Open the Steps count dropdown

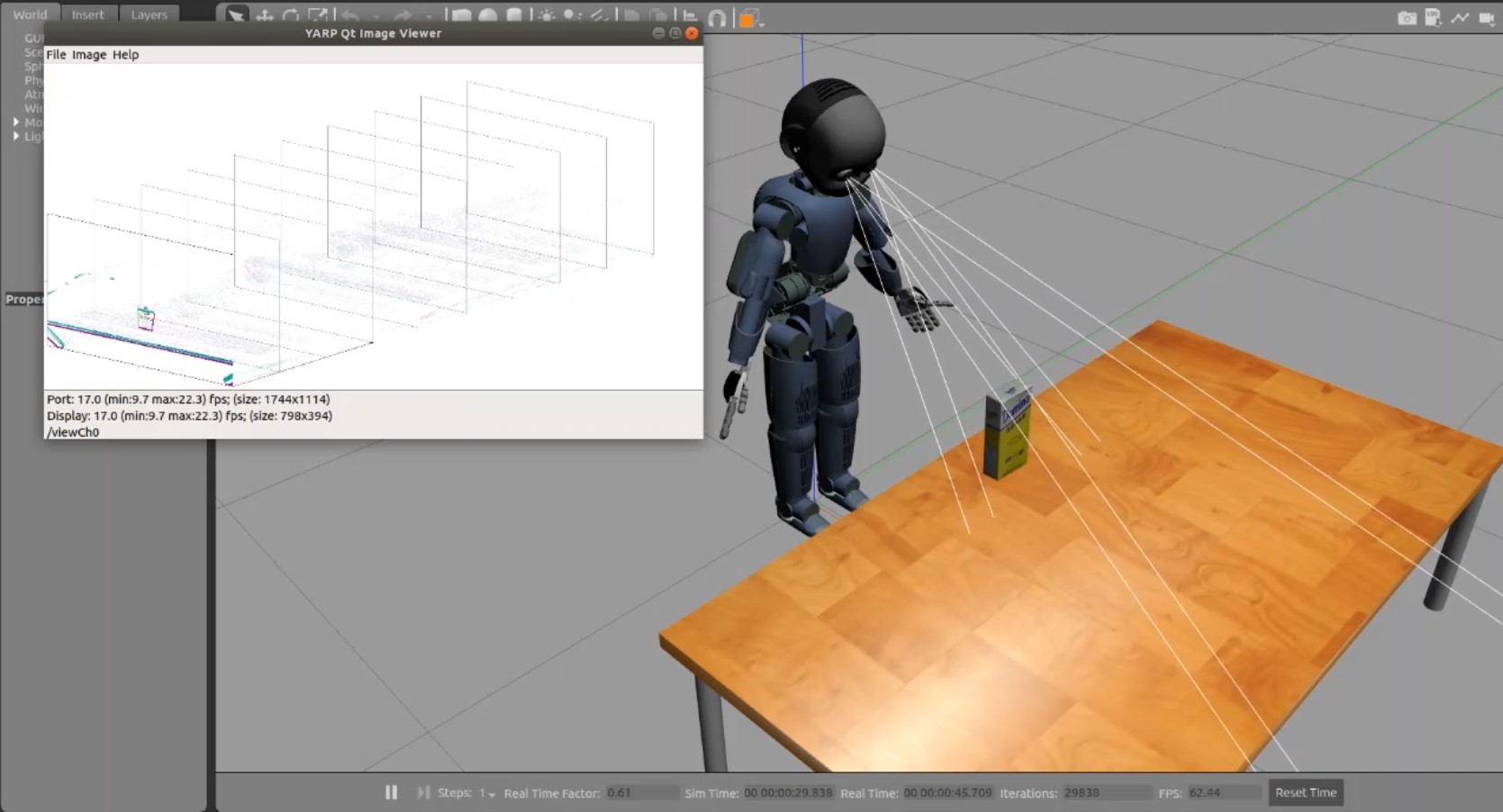pyautogui.click(x=491, y=793)
